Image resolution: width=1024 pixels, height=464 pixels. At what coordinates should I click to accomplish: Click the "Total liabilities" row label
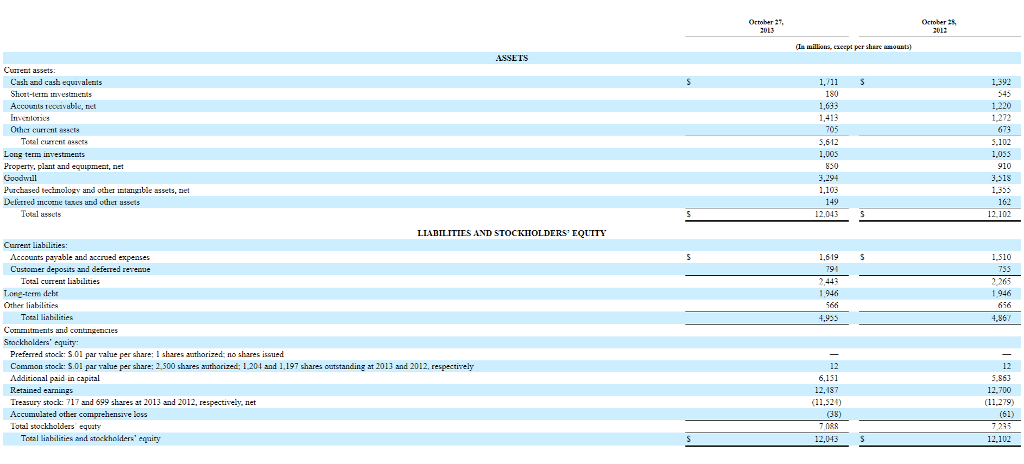coord(47,317)
